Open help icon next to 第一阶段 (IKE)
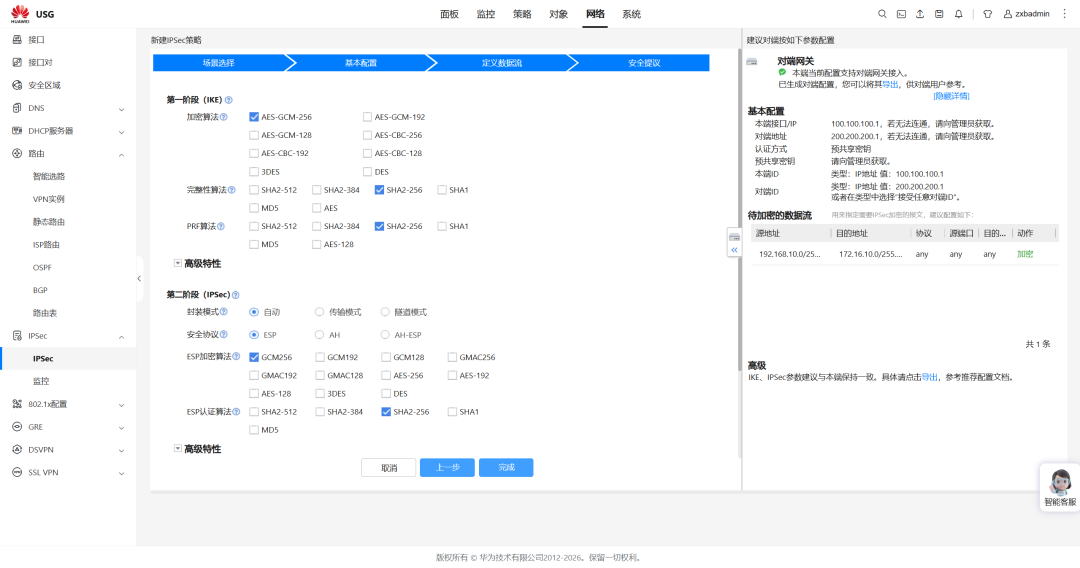The image size is (1080, 568). 229,100
